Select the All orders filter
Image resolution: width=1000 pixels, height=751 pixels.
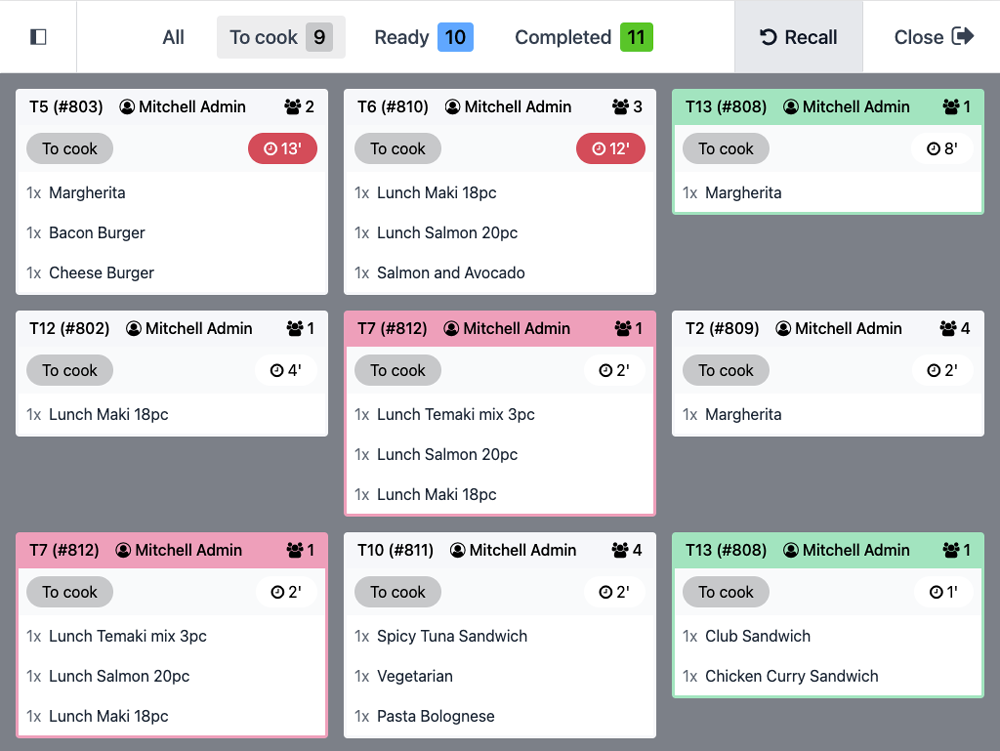click(x=172, y=37)
